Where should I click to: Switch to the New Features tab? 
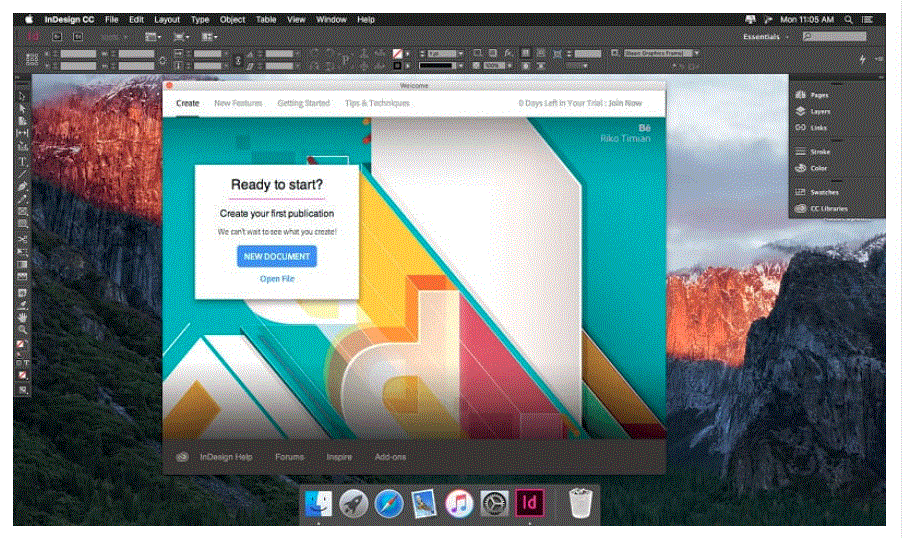[x=238, y=103]
